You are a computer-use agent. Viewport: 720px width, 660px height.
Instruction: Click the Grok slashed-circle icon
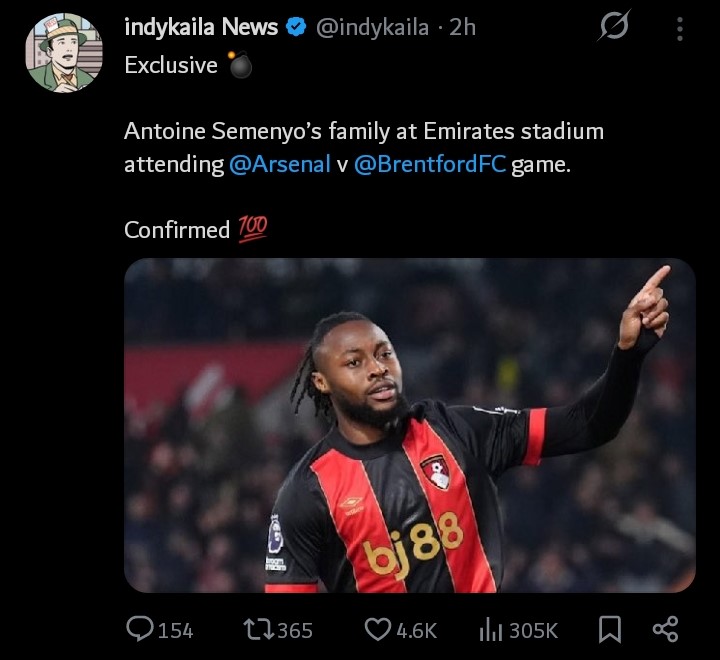click(x=612, y=29)
